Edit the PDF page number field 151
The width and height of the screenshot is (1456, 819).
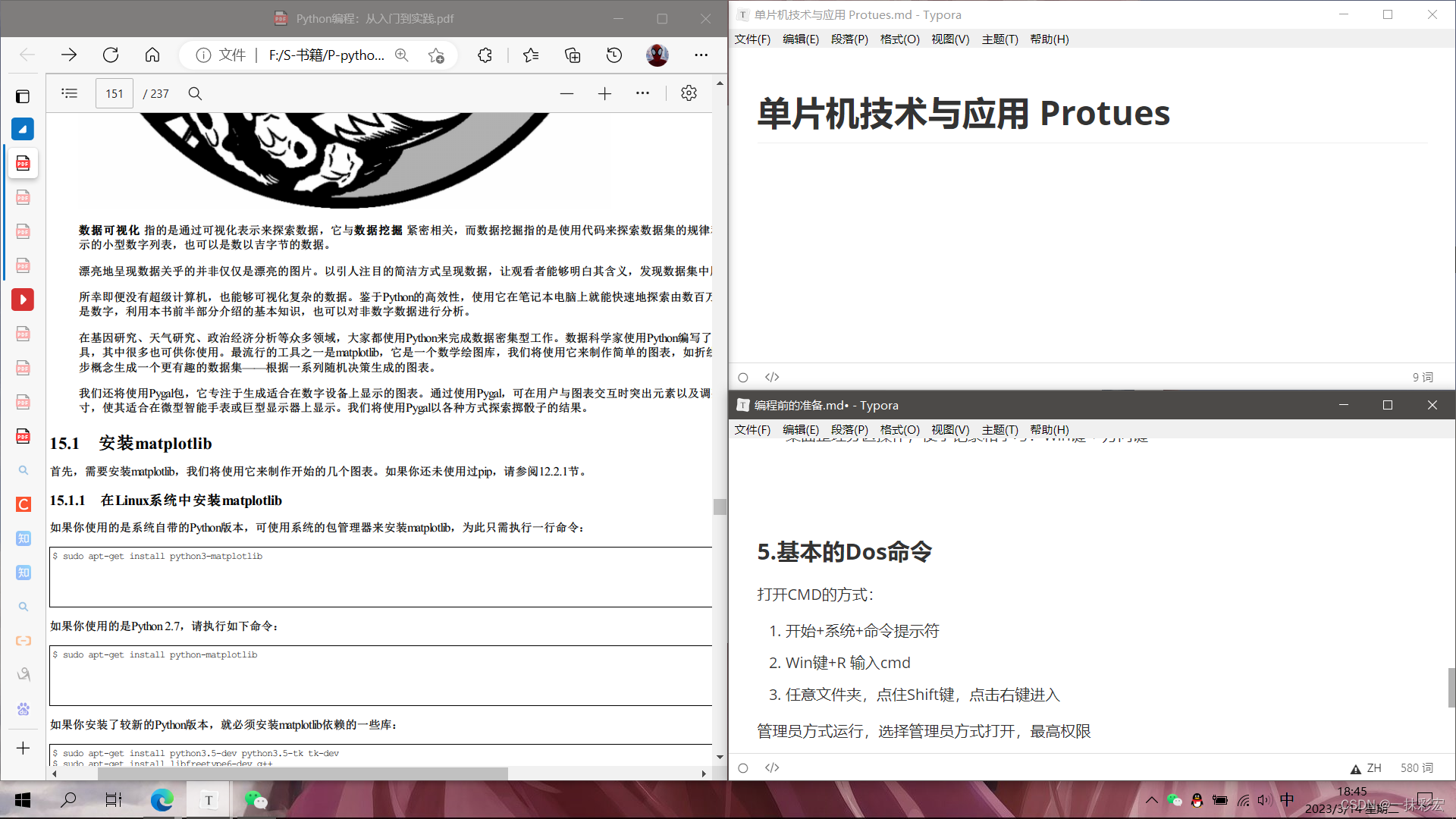(x=115, y=93)
